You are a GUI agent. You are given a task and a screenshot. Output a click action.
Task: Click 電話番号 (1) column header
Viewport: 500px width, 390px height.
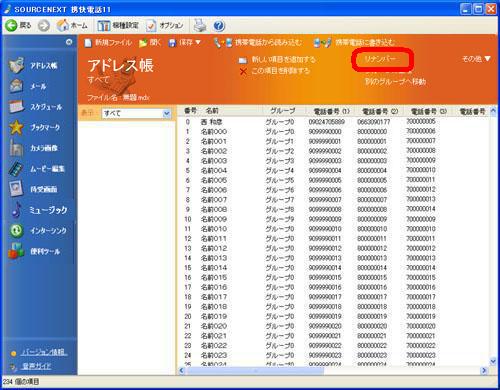(332, 111)
